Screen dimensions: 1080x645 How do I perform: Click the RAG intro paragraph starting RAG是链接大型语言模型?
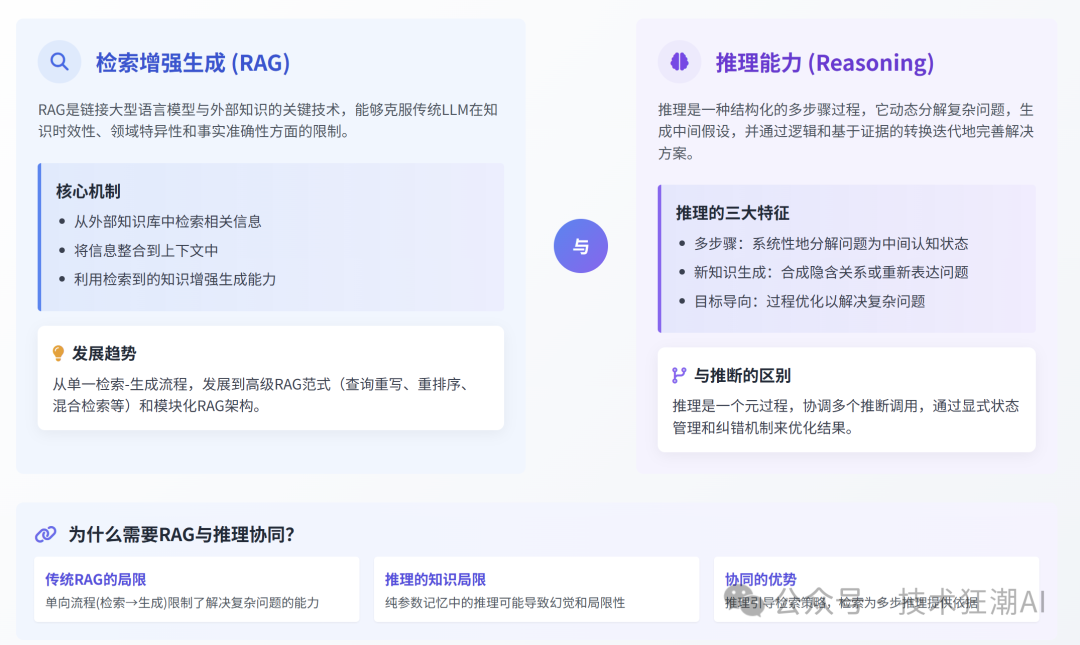pos(268,121)
